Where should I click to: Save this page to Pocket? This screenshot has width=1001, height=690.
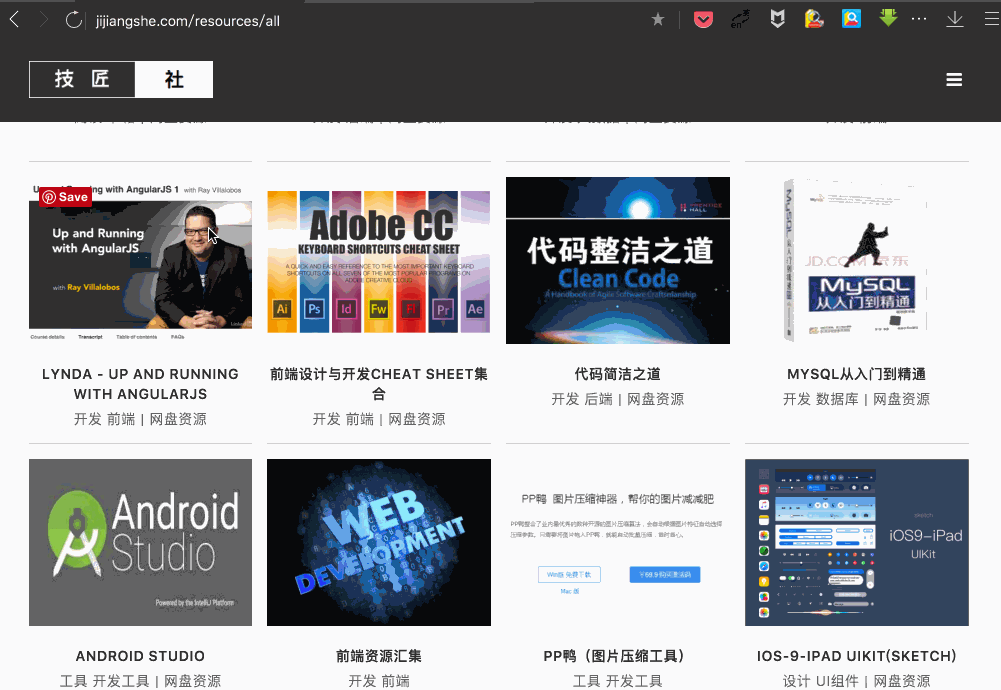tap(703, 18)
